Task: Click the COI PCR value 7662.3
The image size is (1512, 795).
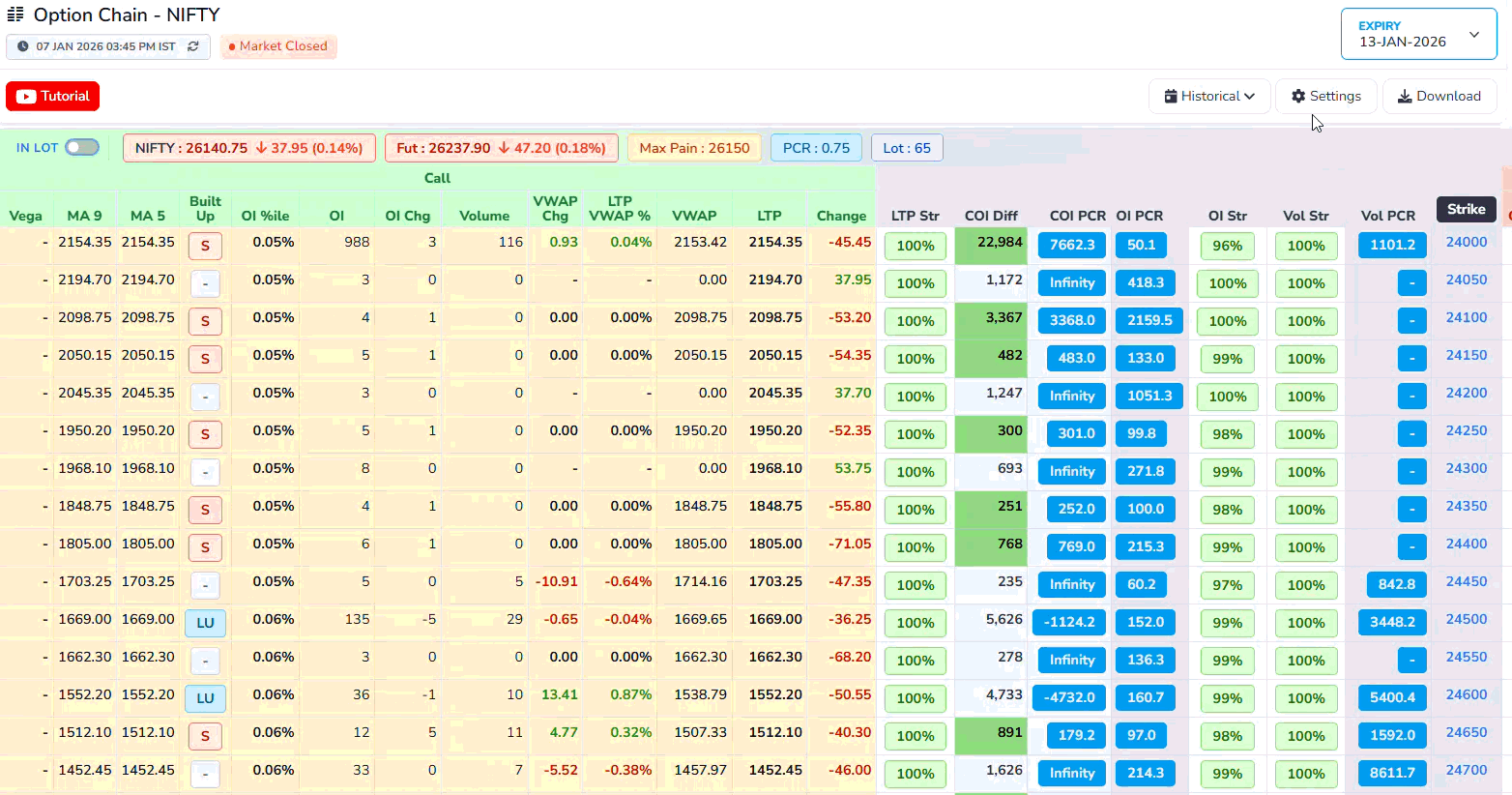Action: point(1071,245)
